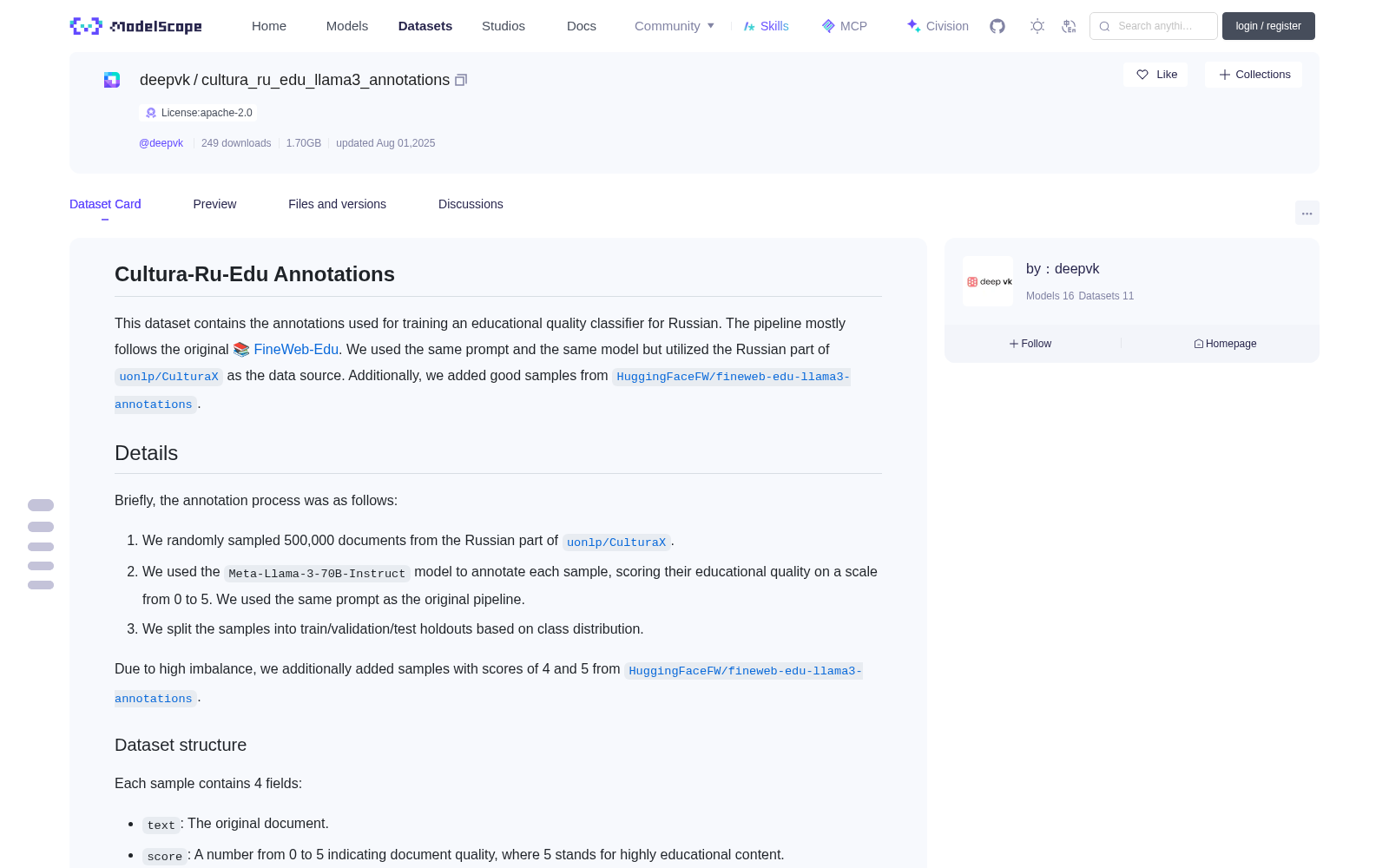
Task: Click 'updated Aug 01,2025' text
Action: pyautogui.click(x=385, y=143)
